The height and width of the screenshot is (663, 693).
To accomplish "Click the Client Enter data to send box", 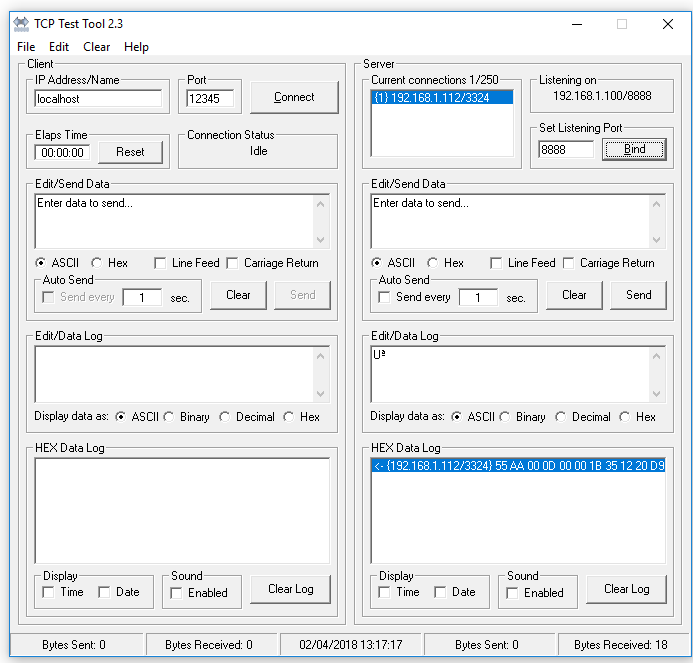I will (174, 221).
